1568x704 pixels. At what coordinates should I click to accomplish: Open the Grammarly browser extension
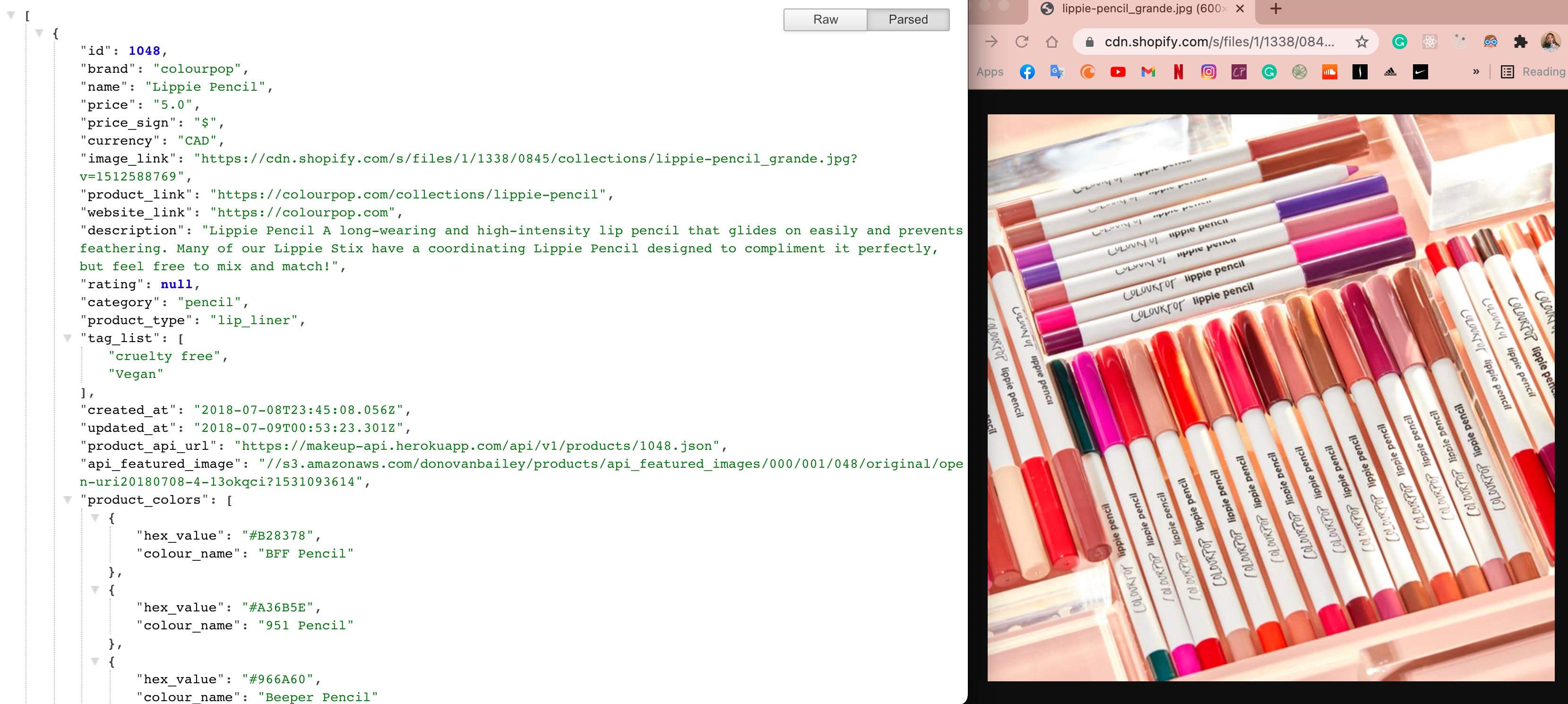pos(1401,42)
